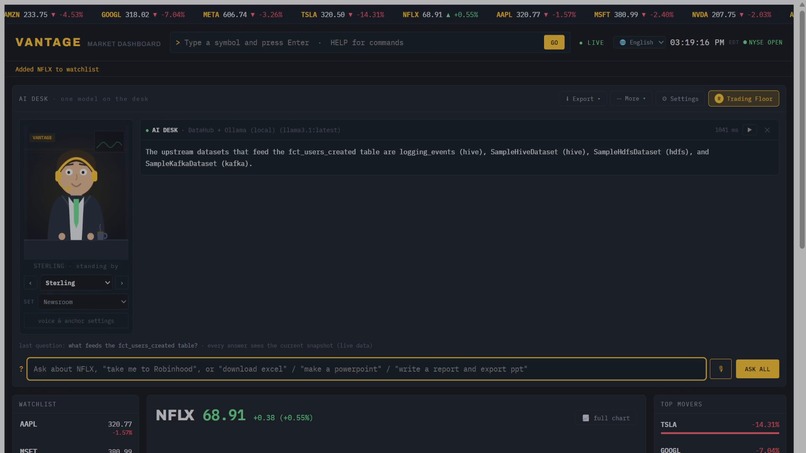
Task: Click NVDA 207.75 in the ticker tape
Action: click(731, 15)
